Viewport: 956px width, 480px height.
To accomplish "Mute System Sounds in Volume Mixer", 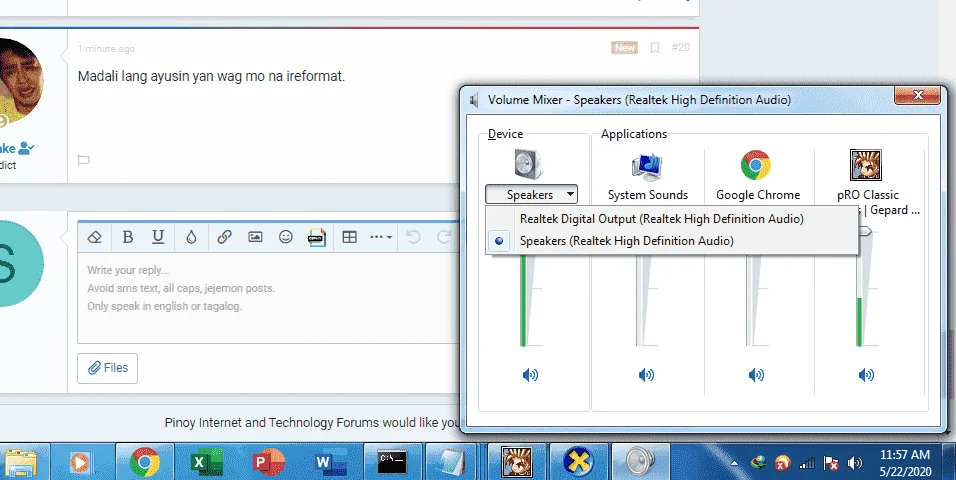I will pyautogui.click(x=646, y=374).
